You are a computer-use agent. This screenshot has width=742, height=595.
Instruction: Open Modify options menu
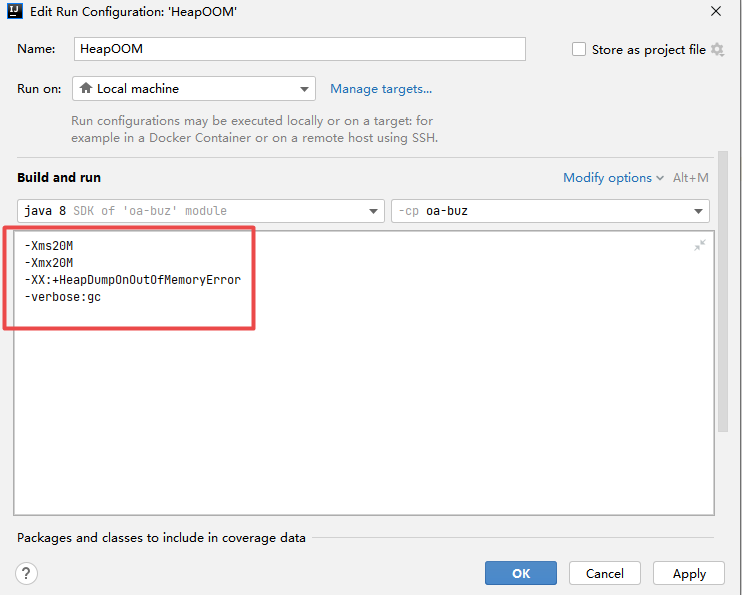(x=613, y=178)
